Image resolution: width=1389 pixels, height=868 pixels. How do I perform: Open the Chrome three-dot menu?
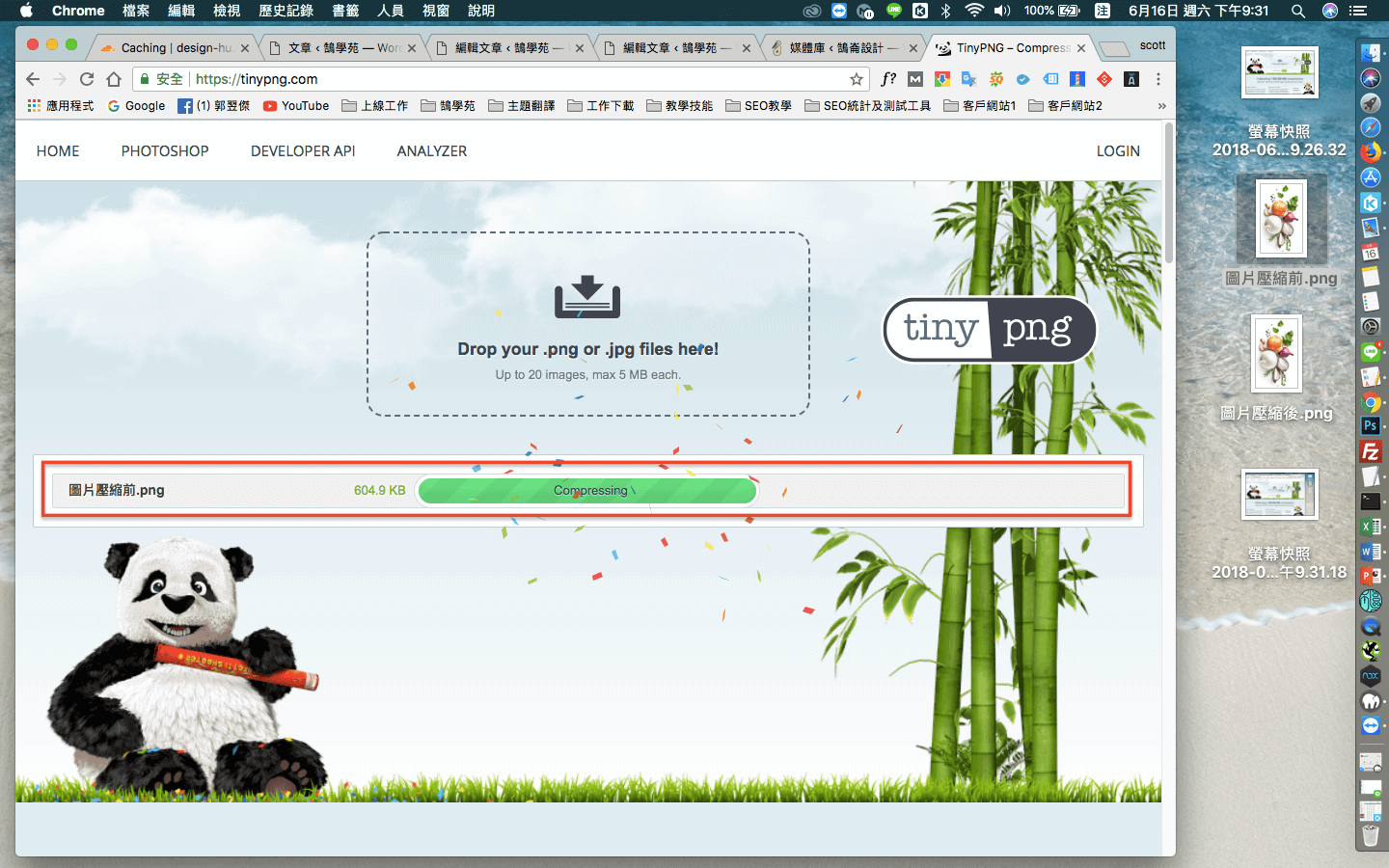[x=1158, y=79]
